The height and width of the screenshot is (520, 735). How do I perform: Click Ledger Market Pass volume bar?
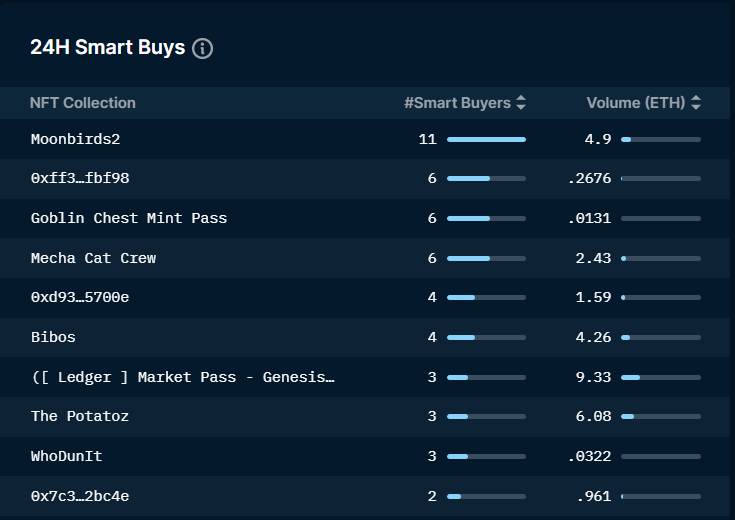tap(660, 377)
